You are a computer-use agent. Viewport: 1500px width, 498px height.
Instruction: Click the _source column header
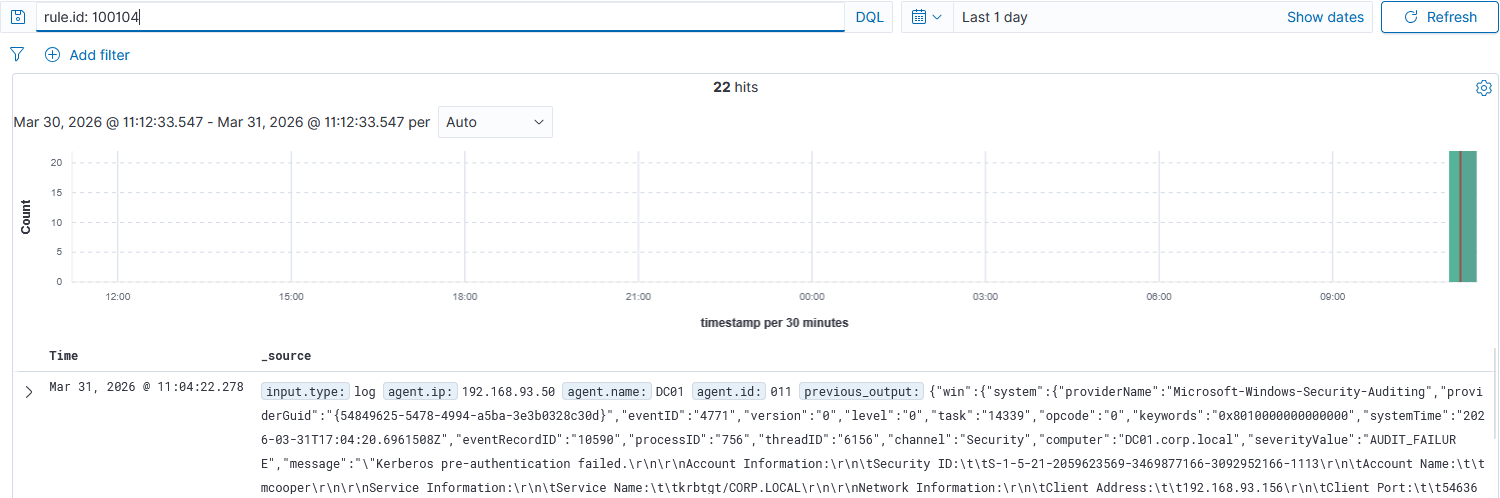(x=286, y=356)
